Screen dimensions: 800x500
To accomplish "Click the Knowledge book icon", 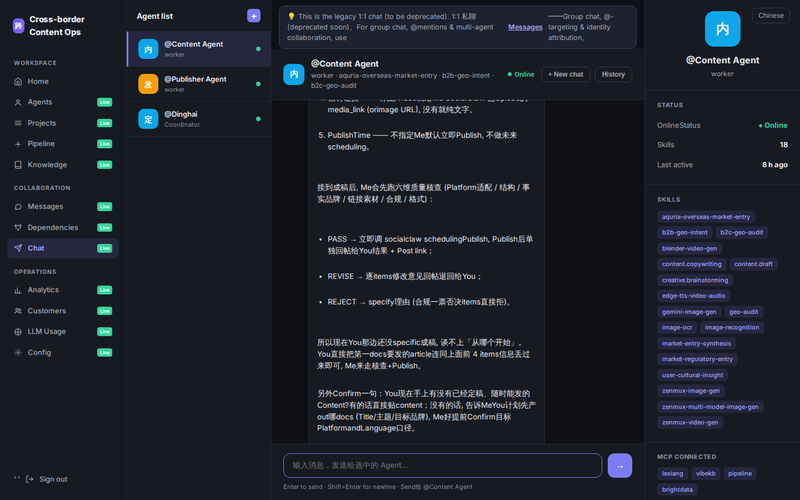I will pos(18,165).
